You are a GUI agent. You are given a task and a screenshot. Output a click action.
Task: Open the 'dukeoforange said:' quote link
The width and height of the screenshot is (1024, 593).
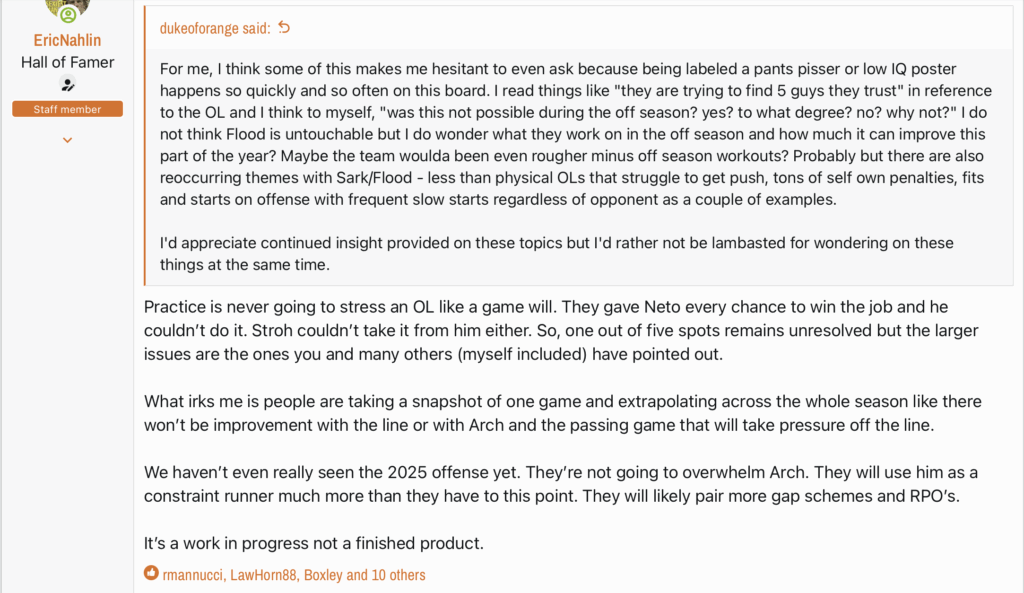click(215, 28)
